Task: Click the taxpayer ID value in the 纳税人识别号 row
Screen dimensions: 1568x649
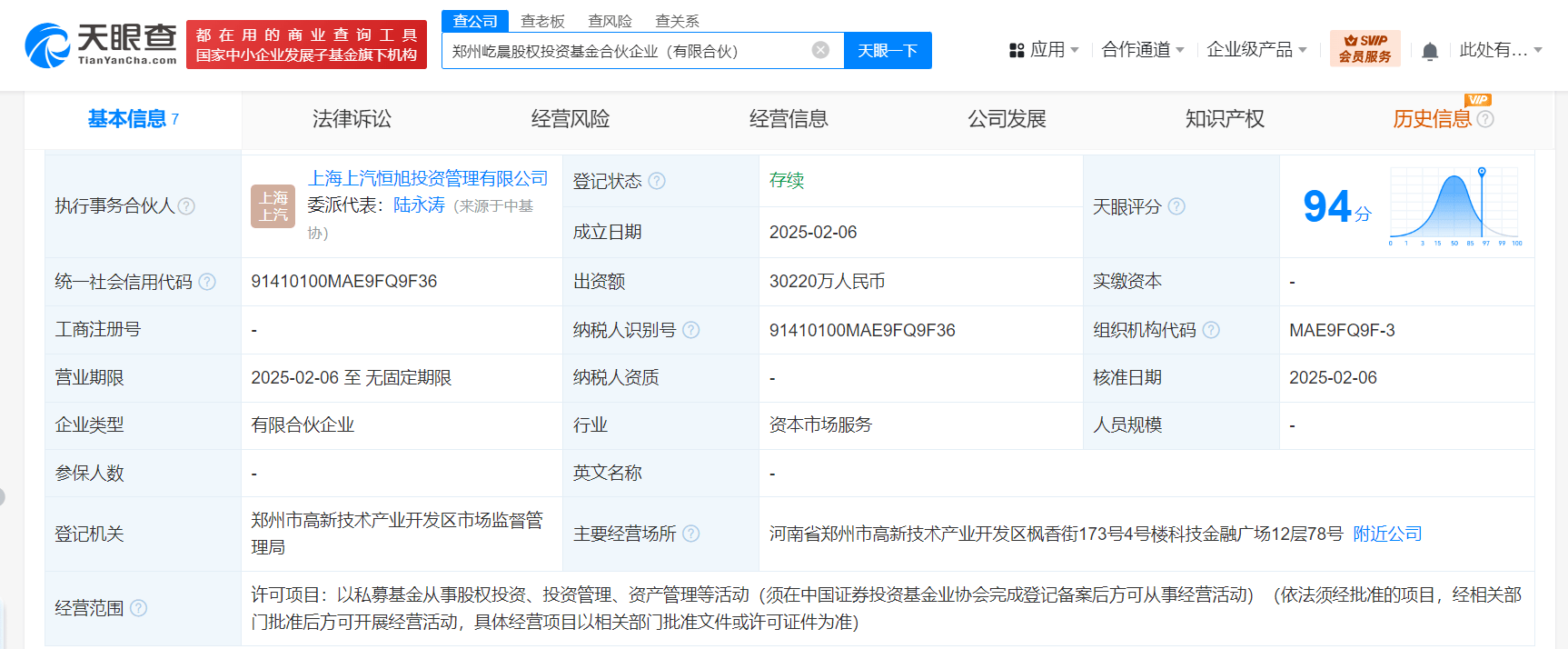Action: [x=862, y=330]
